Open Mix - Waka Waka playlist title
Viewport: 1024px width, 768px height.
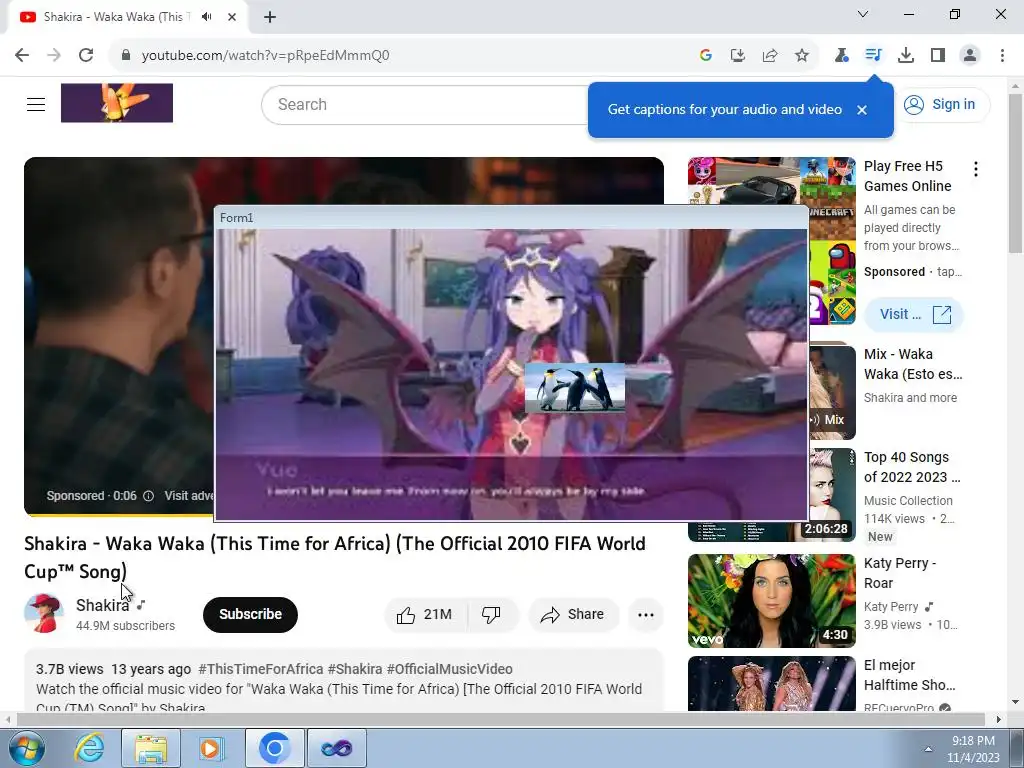[913, 364]
